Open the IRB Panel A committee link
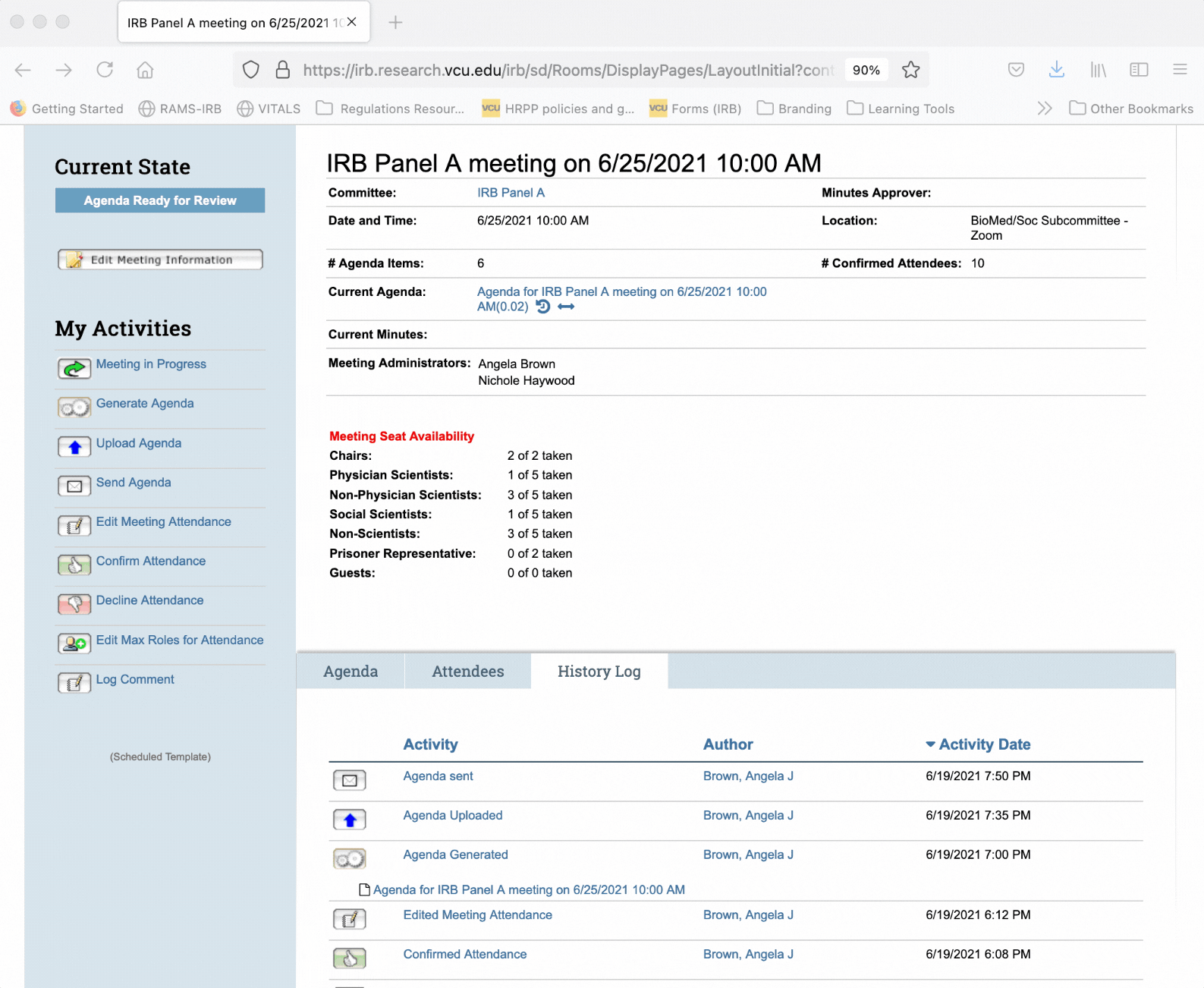Image resolution: width=1204 pixels, height=988 pixels. tap(511, 193)
